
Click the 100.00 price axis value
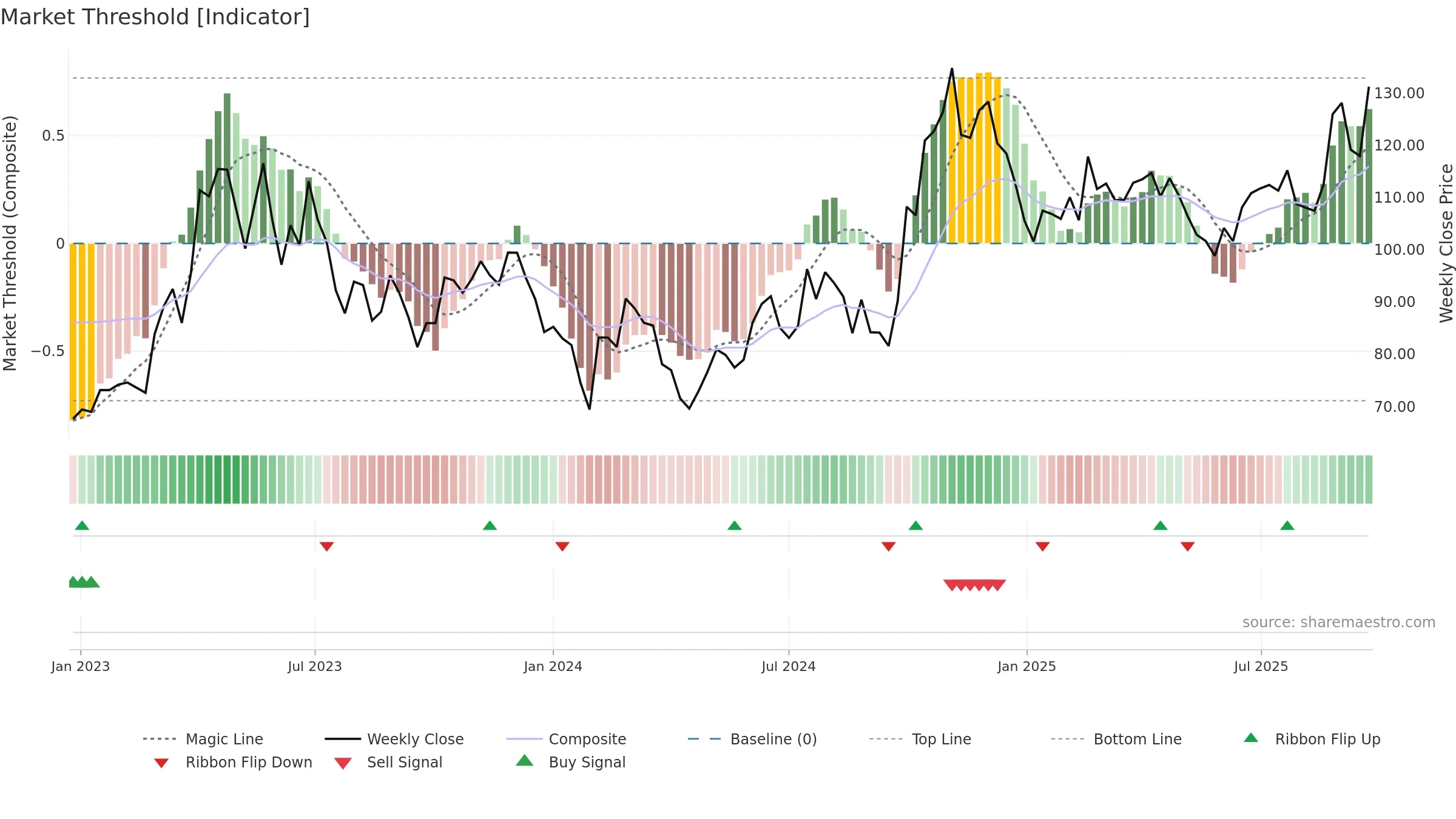[x=1400, y=250]
